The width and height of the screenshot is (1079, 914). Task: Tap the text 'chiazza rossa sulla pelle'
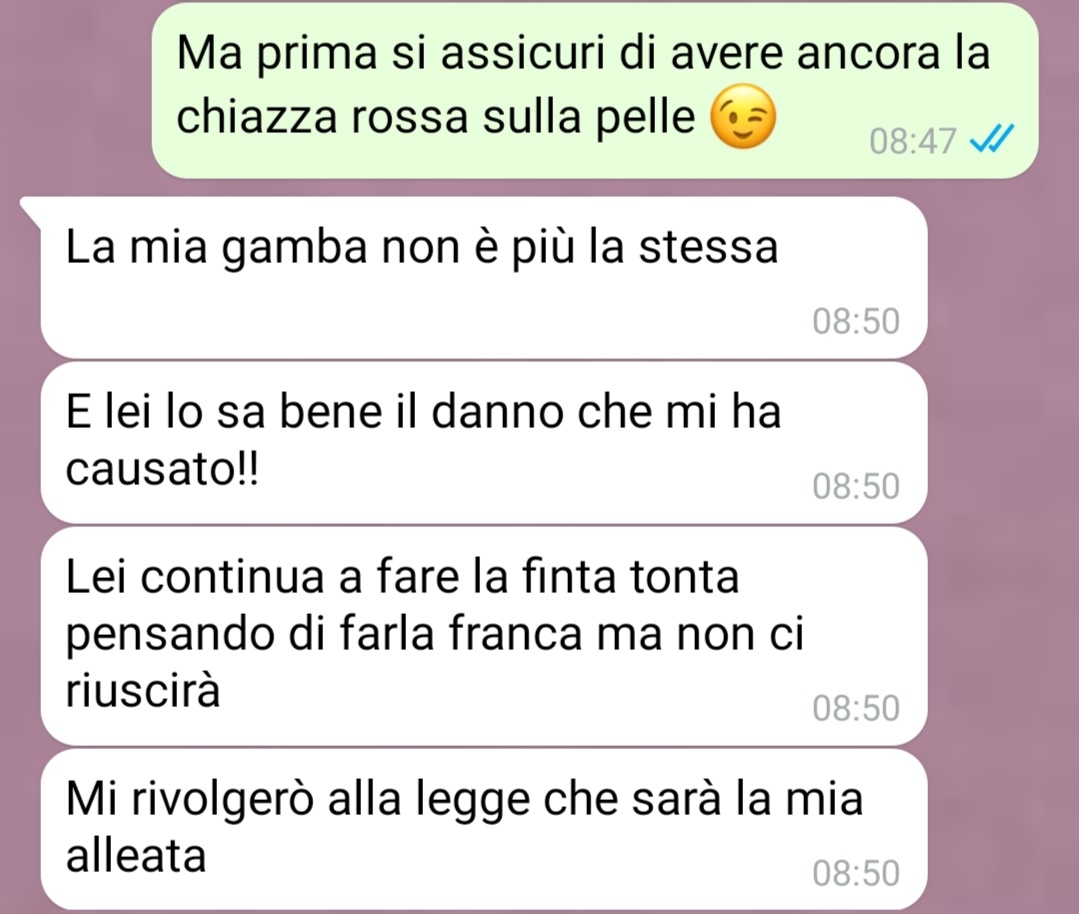pyautogui.click(x=436, y=117)
